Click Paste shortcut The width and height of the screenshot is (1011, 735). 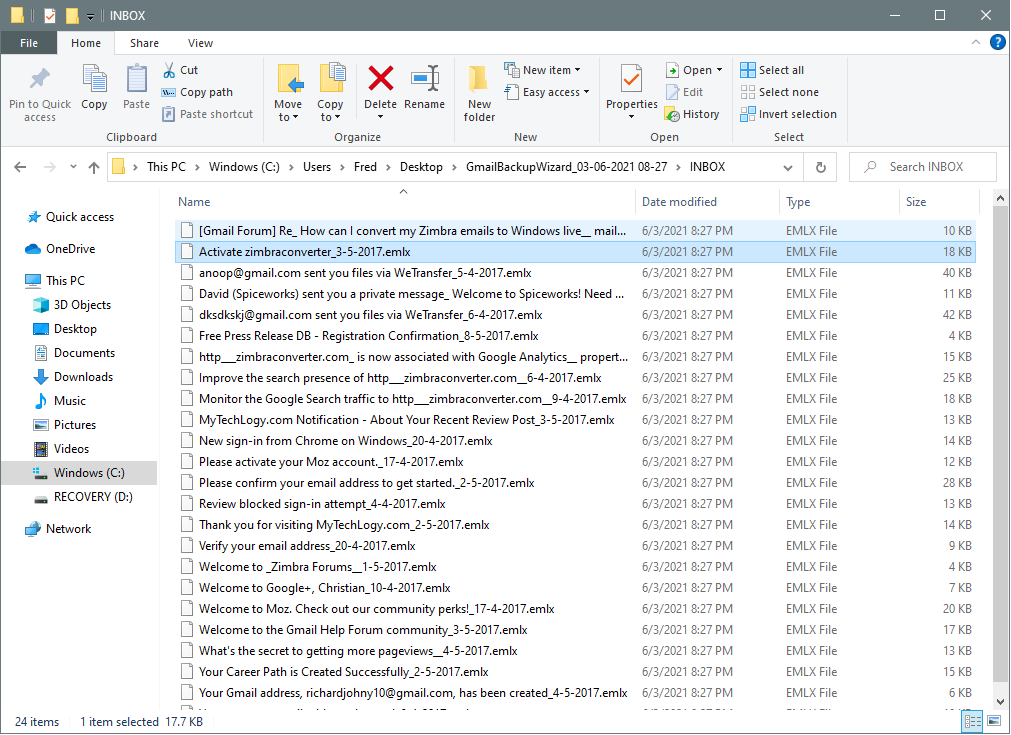(208, 114)
